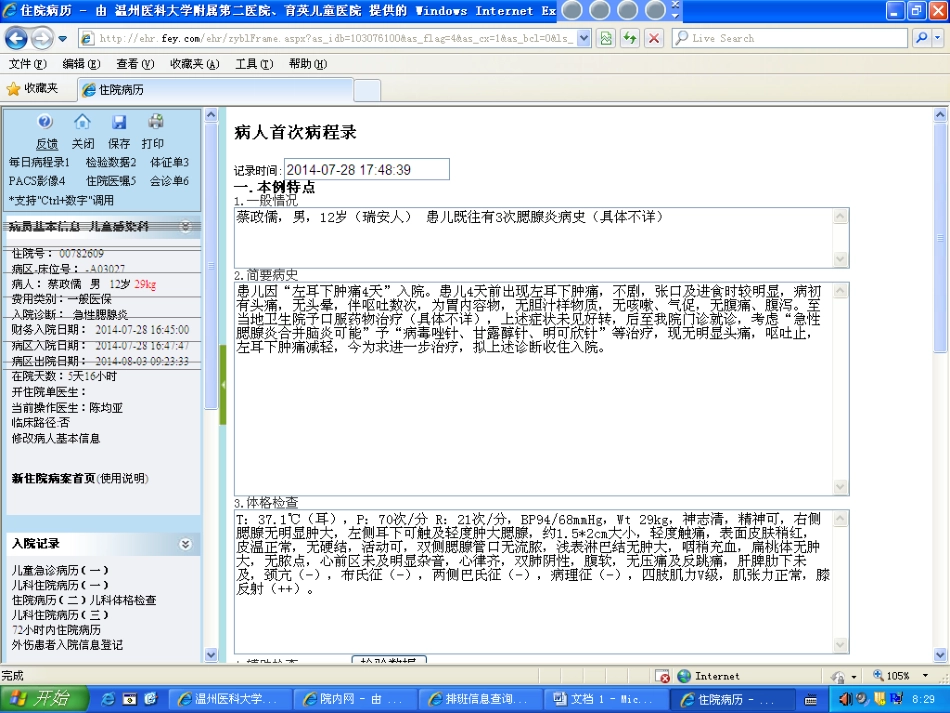Click the stop loading X icon

coord(654,38)
